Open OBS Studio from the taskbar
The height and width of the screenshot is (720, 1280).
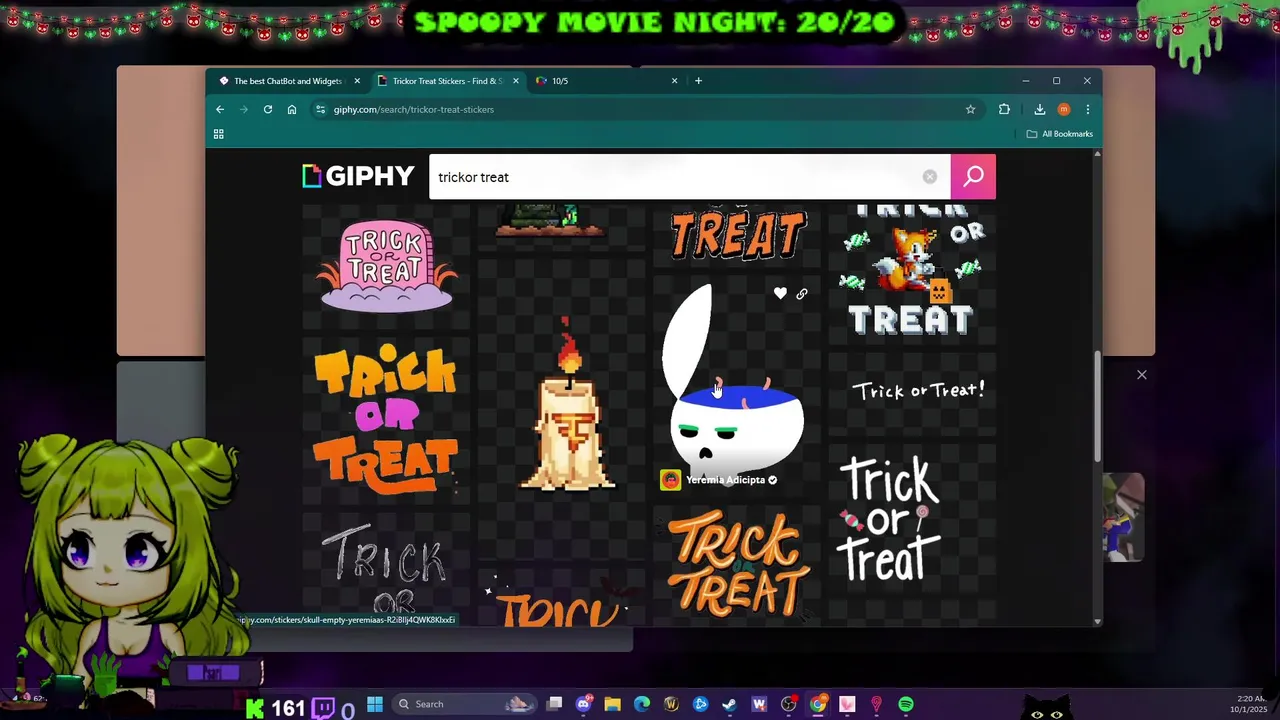[789, 704]
